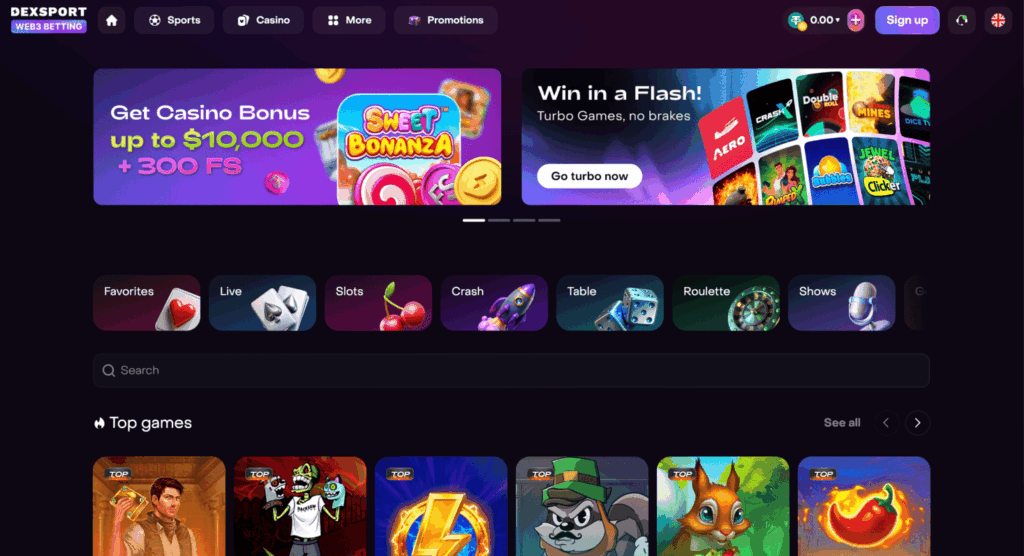Image resolution: width=1024 pixels, height=556 pixels.
Task: Open the Favorites heart card category
Action: (147, 303)
